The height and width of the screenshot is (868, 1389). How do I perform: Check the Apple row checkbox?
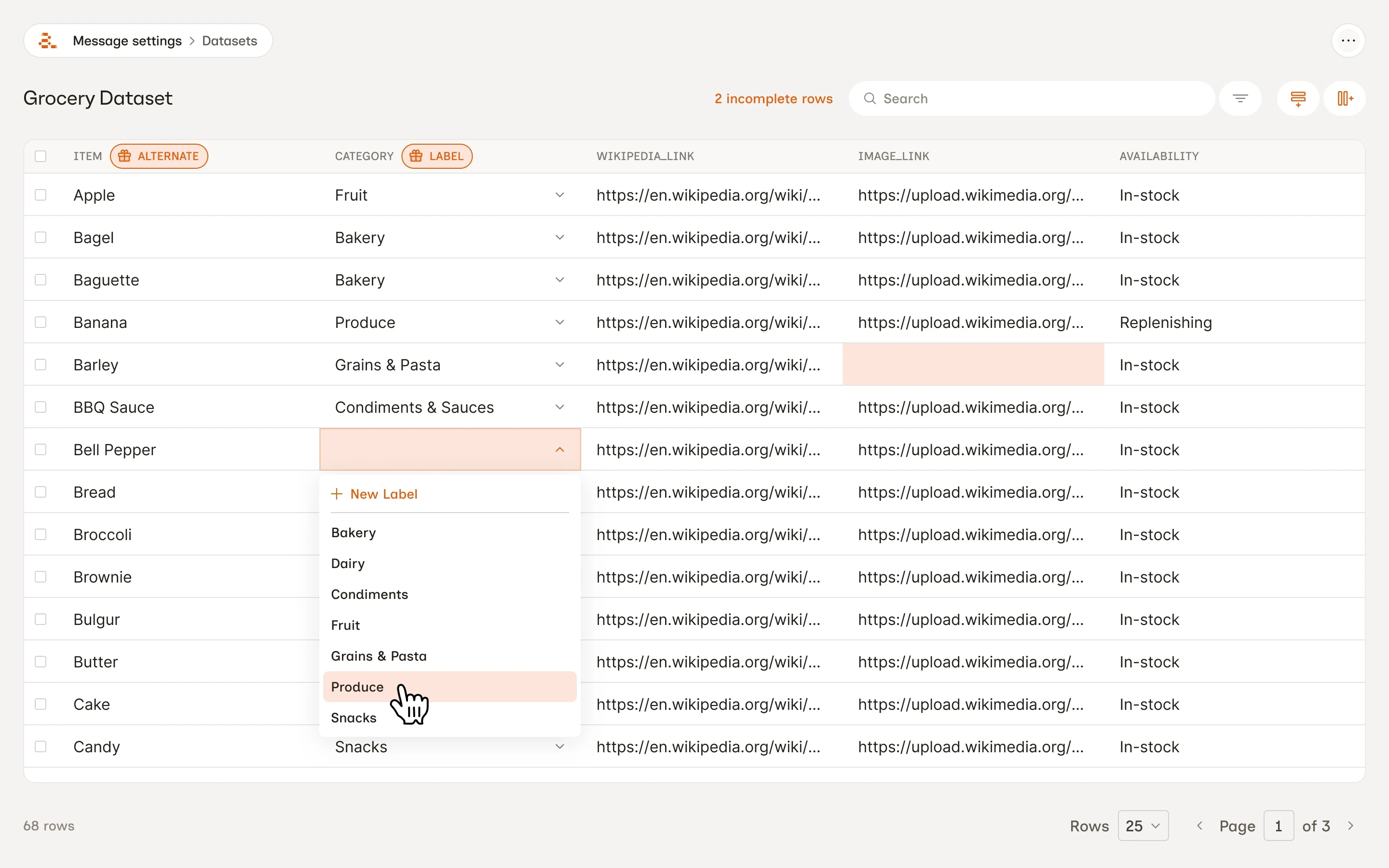click(x=41, y=195)
